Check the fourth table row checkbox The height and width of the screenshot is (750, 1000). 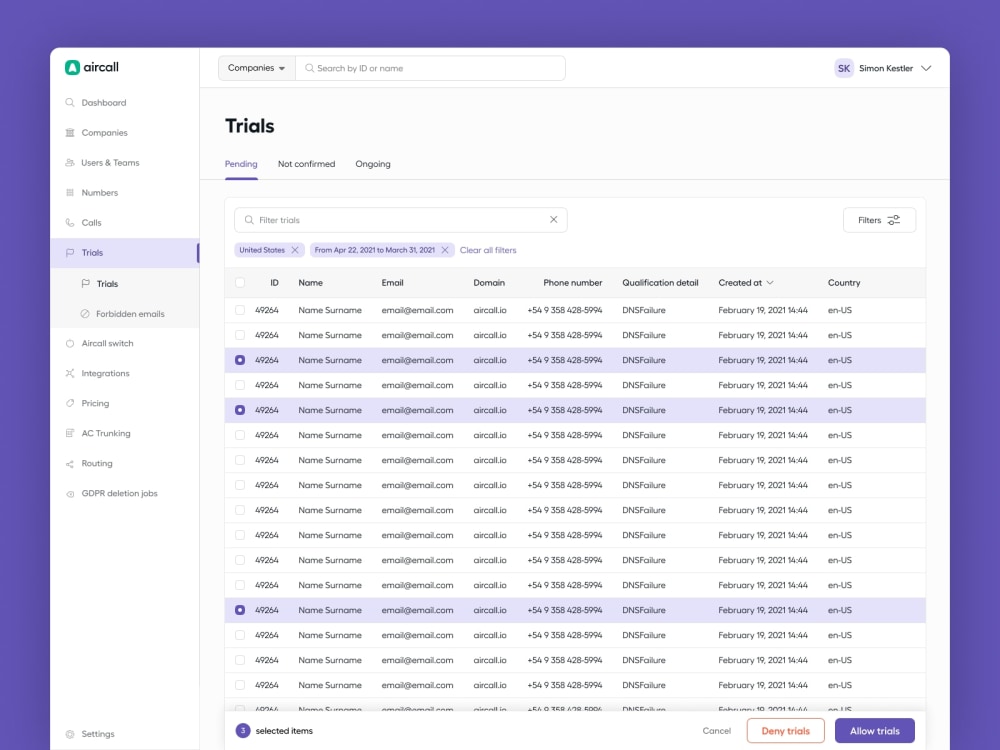240,385
